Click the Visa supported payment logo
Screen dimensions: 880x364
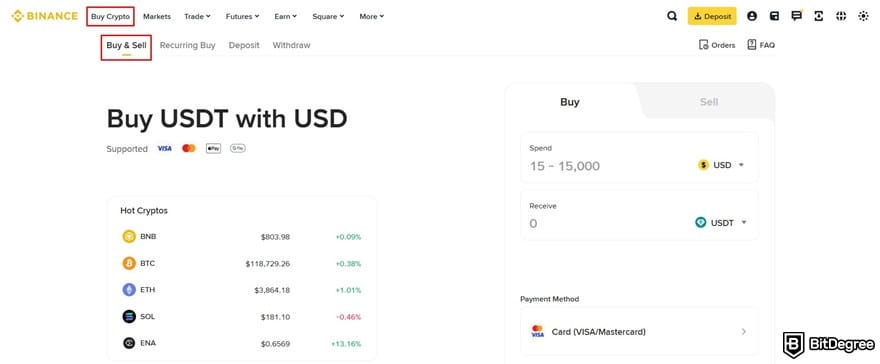[164, 149]
